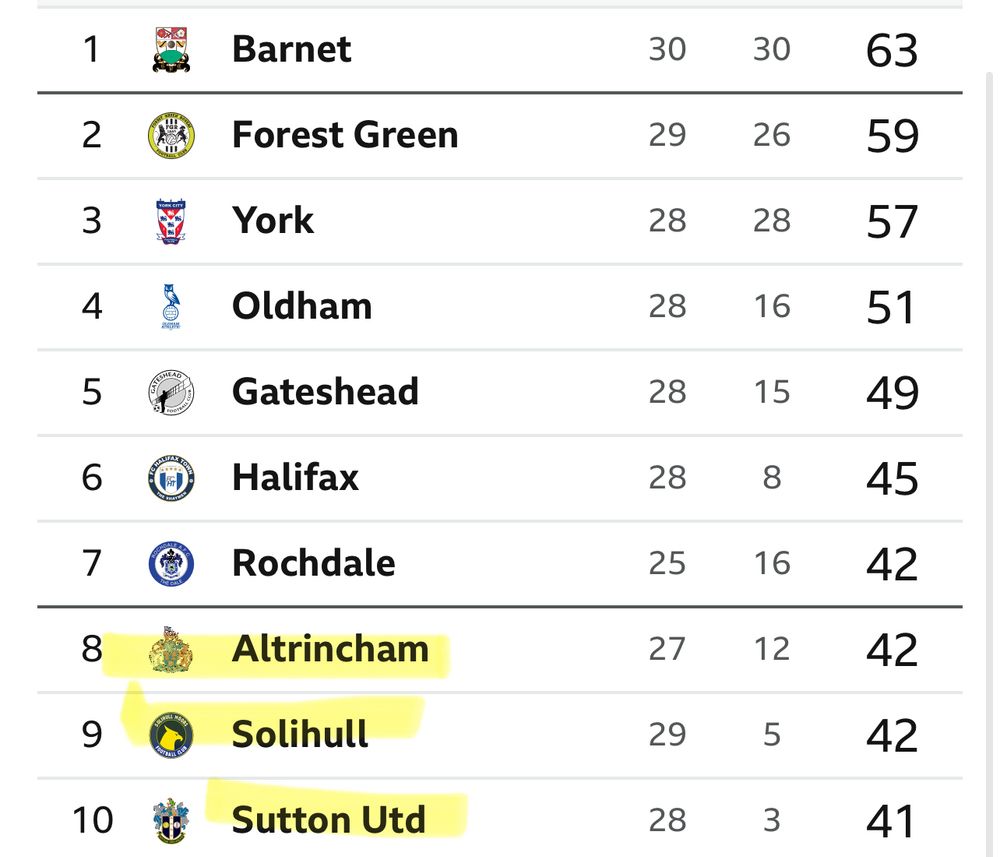Select the Oldham team name
The height and width of the screenshot is (857, 1000).
302,307
